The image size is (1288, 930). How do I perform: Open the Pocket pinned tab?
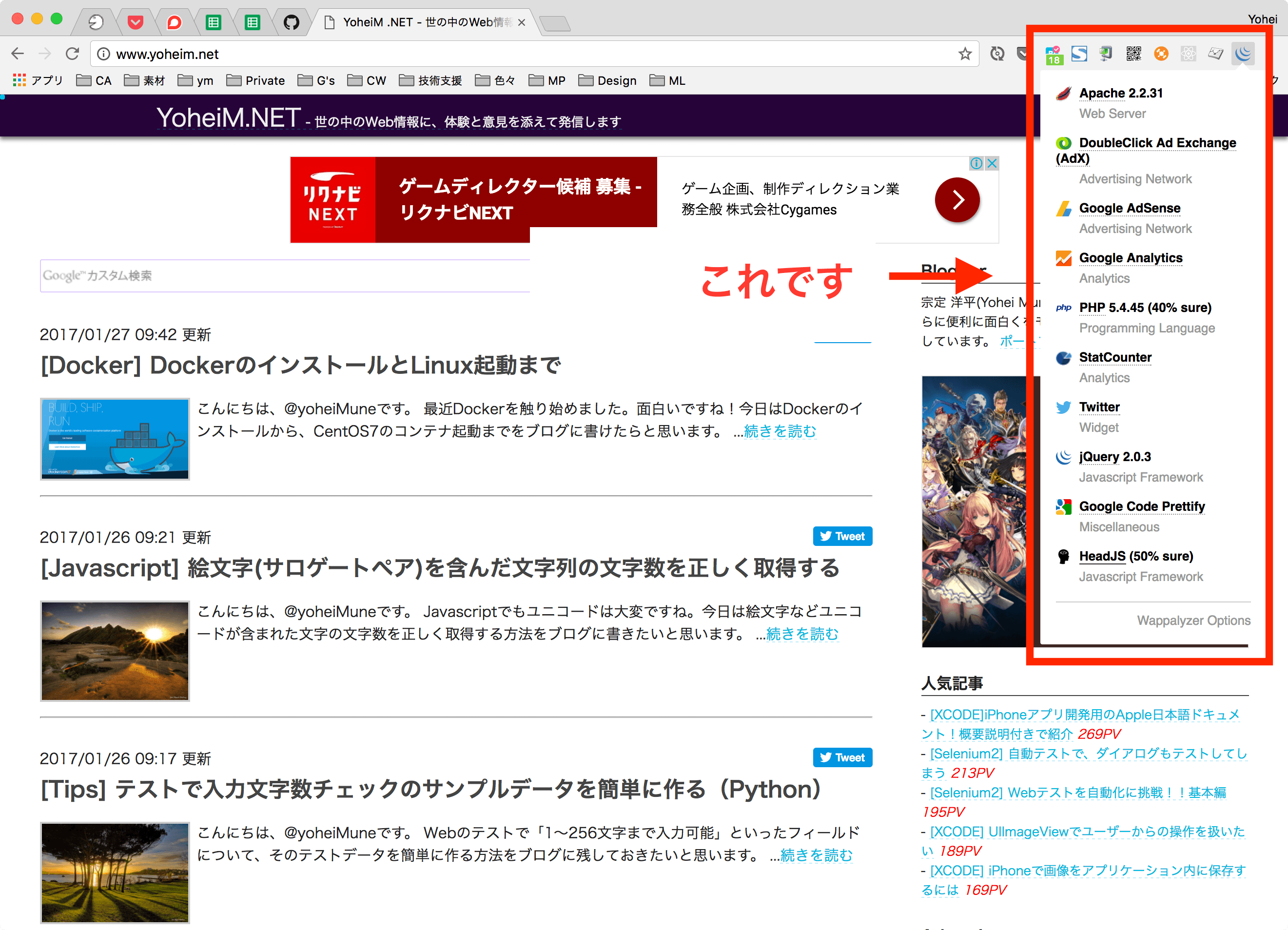[x=135, y=22]
